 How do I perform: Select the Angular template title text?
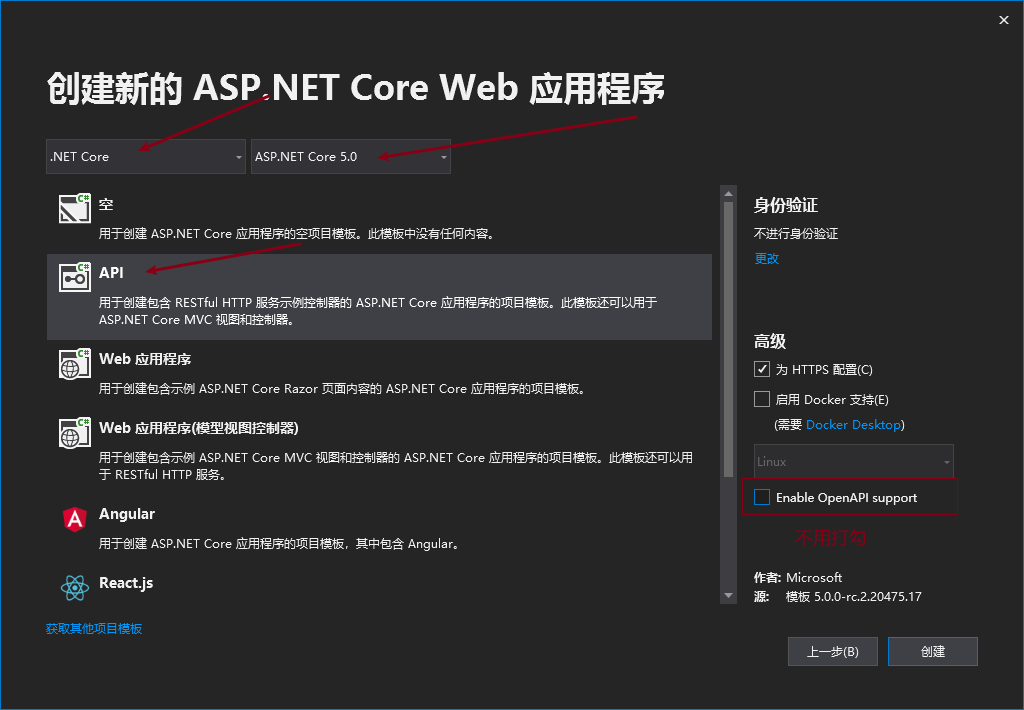[x=127, y=514]
